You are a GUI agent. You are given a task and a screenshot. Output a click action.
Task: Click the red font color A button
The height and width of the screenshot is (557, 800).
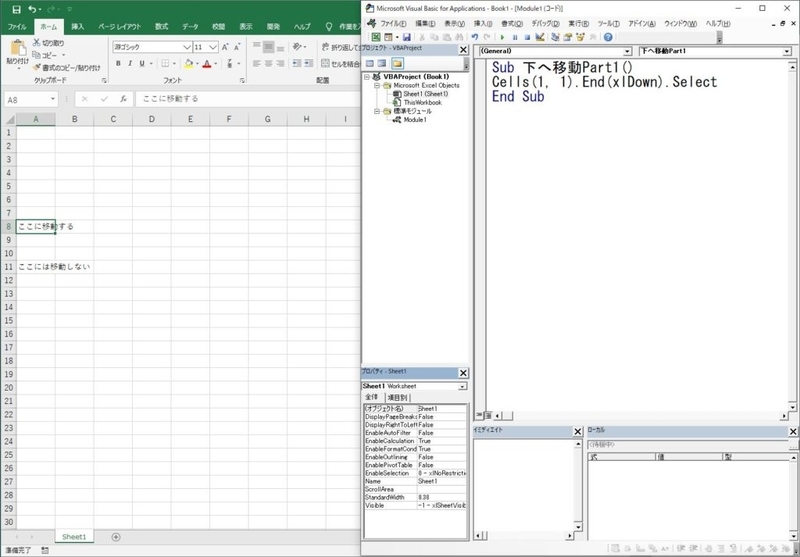coord(207,63)
